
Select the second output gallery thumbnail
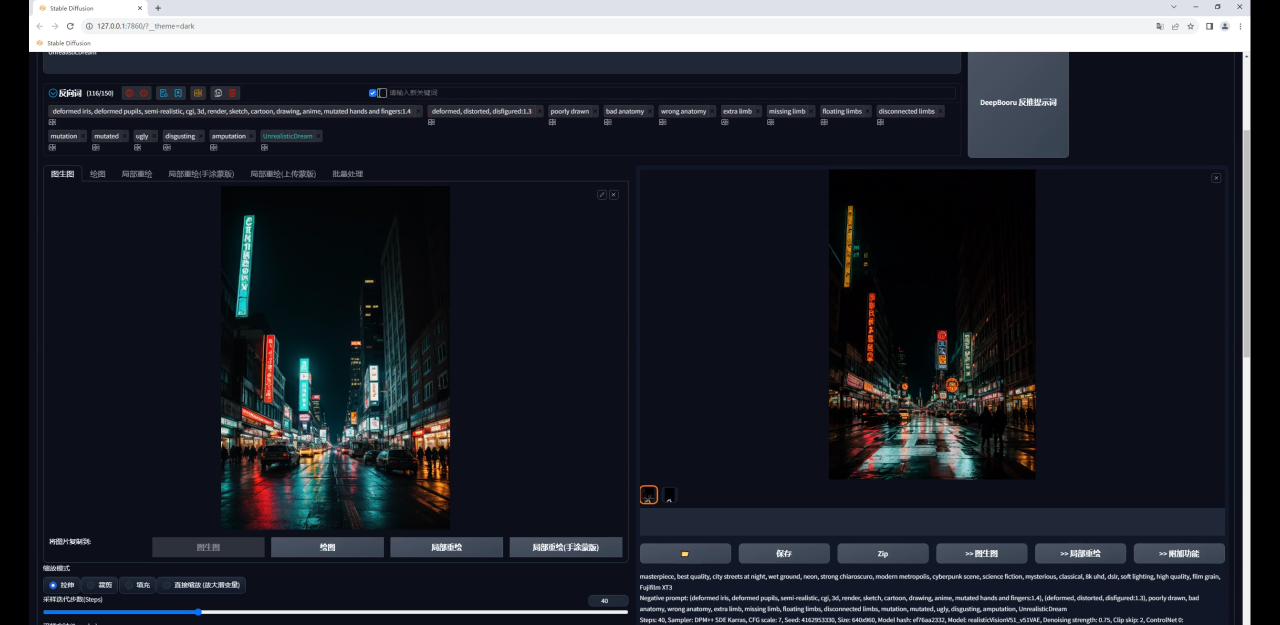coord(669,495)
